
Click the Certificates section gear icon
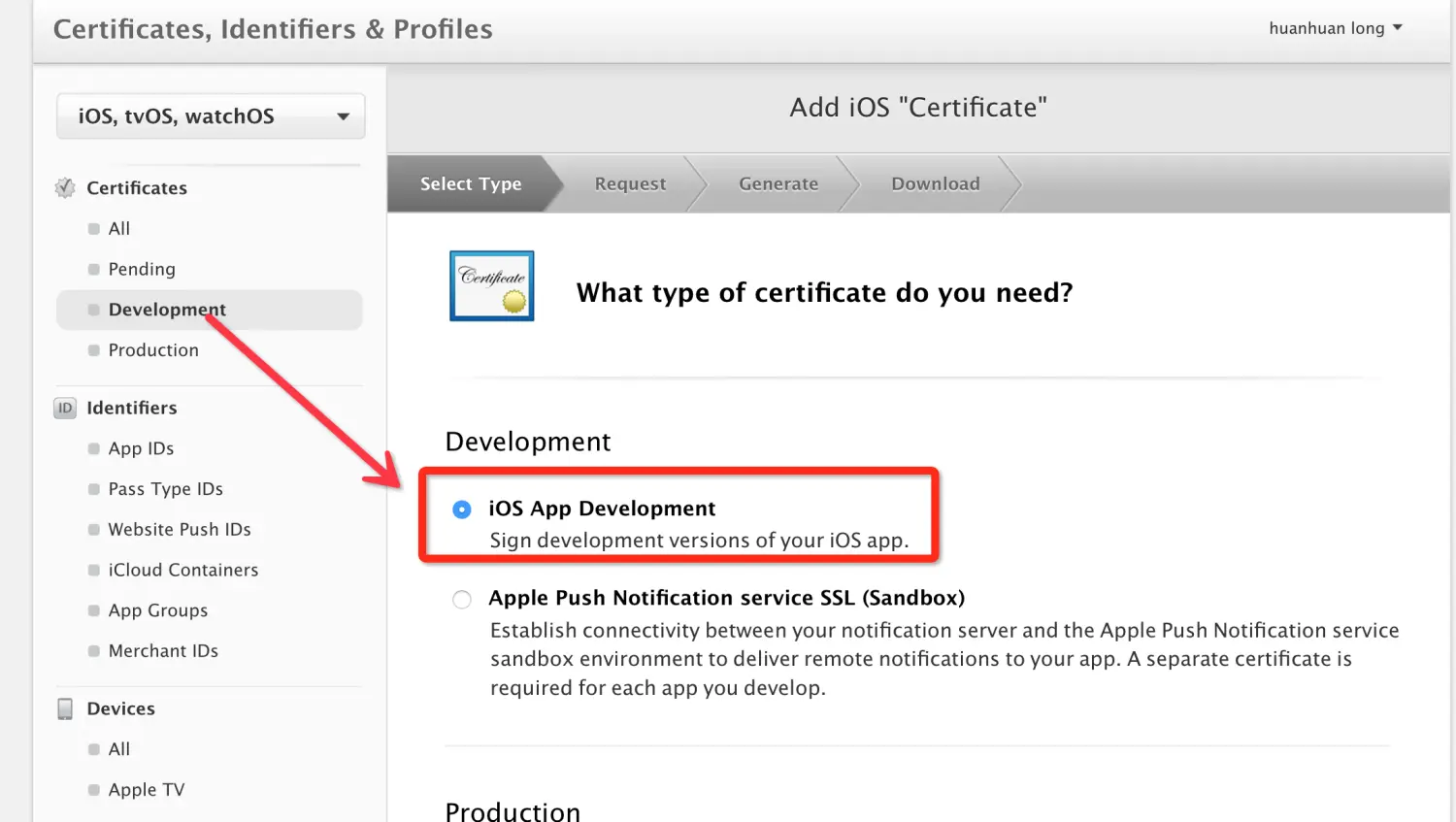pyautogui.click(x=65, y=188)
